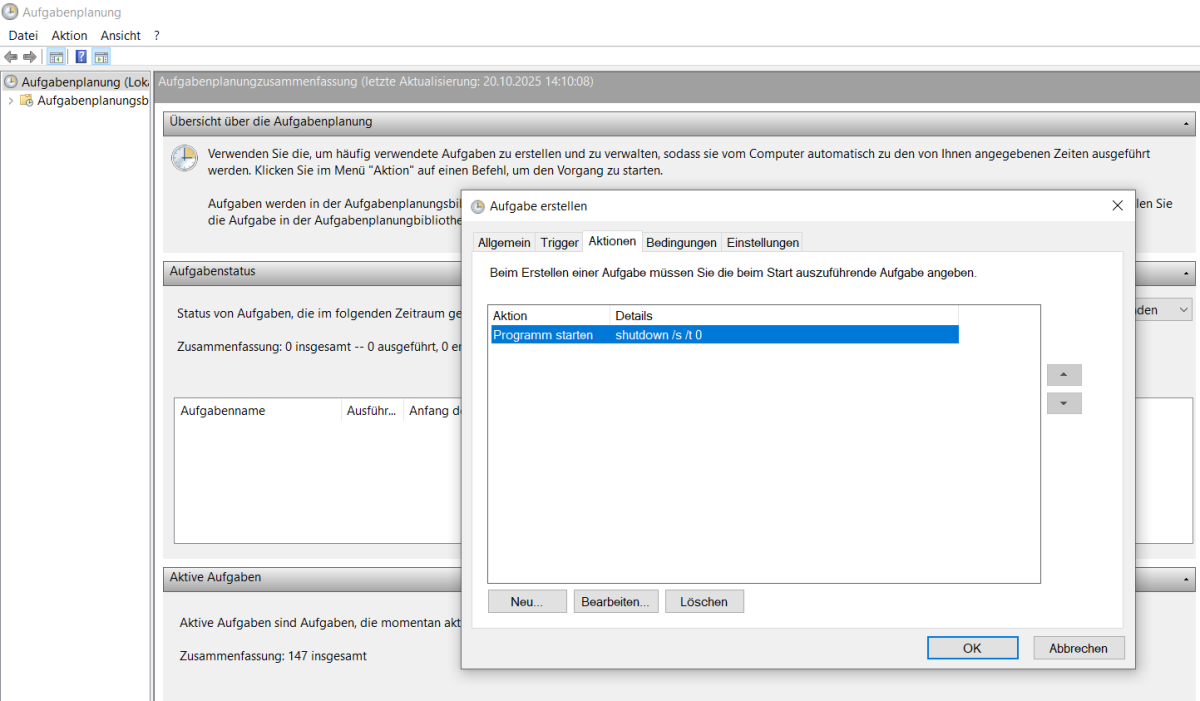Click the back navigation arrow icon
The height and width of the screenshot is (701, 1200).
pyautogui.click(x=10, y=56)
